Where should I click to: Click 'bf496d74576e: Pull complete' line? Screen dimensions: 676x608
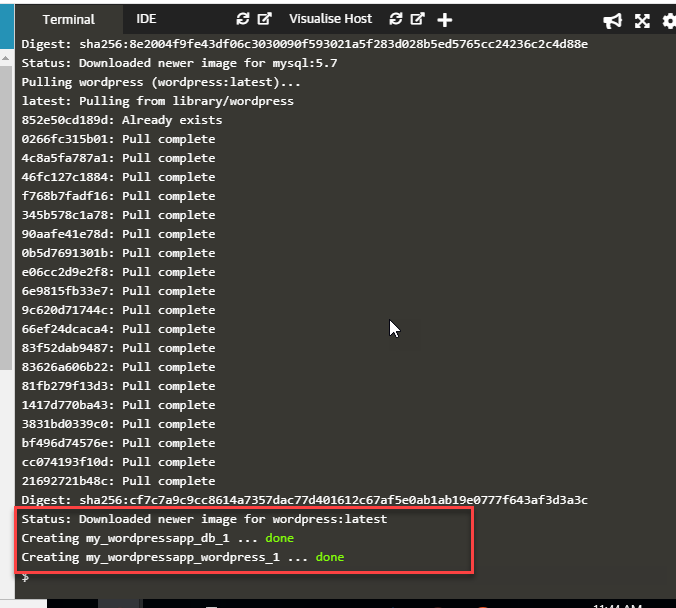click(118, 442)
